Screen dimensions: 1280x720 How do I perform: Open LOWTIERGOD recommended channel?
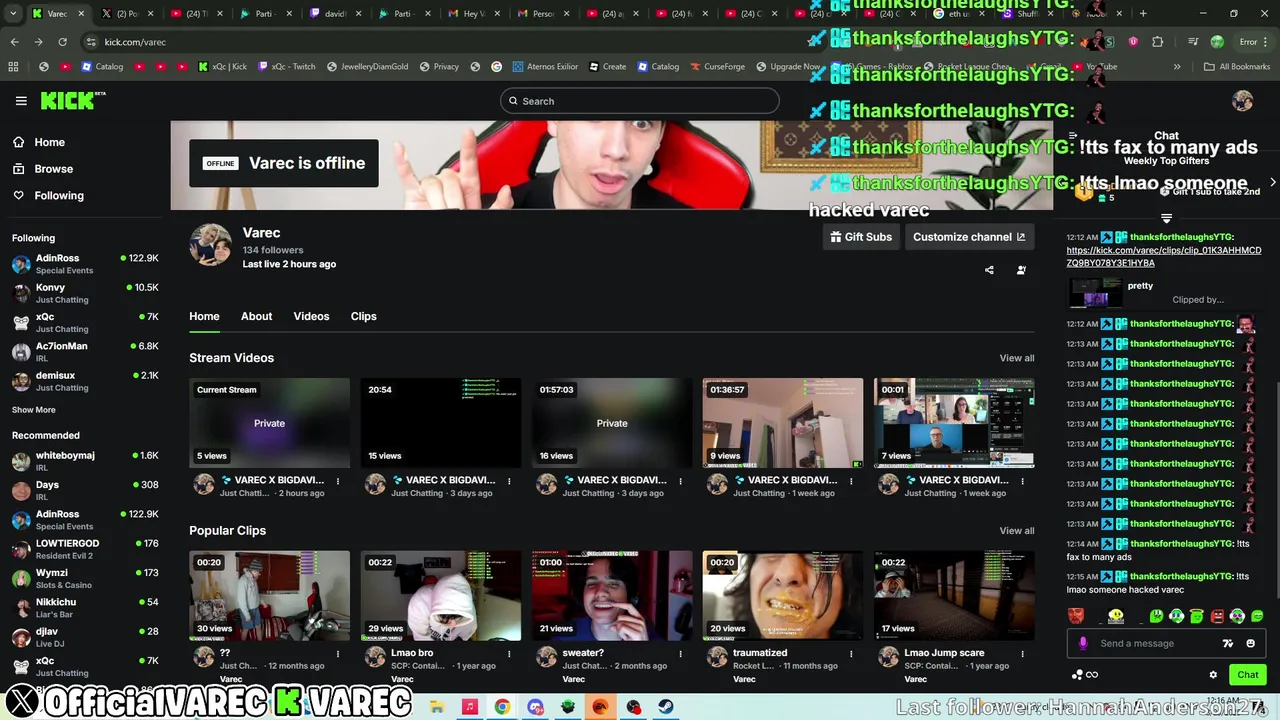click(x=85, y=548)
